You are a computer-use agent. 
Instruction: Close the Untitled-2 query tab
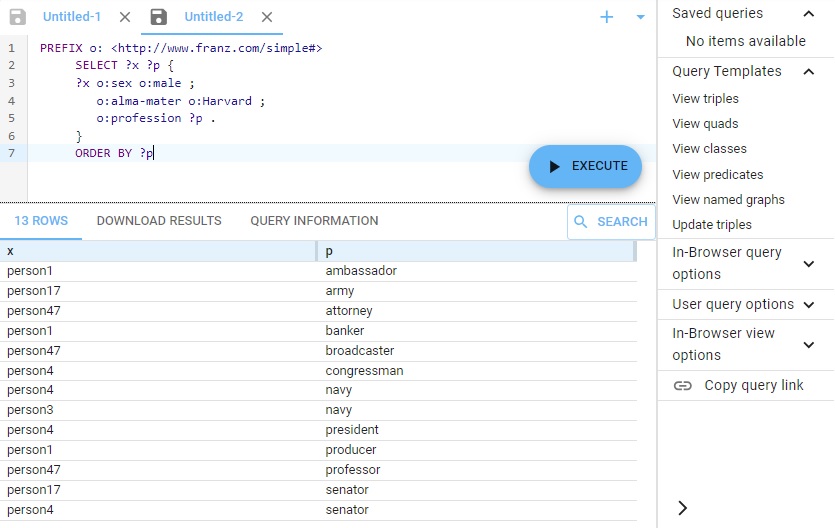pos(266,17)
